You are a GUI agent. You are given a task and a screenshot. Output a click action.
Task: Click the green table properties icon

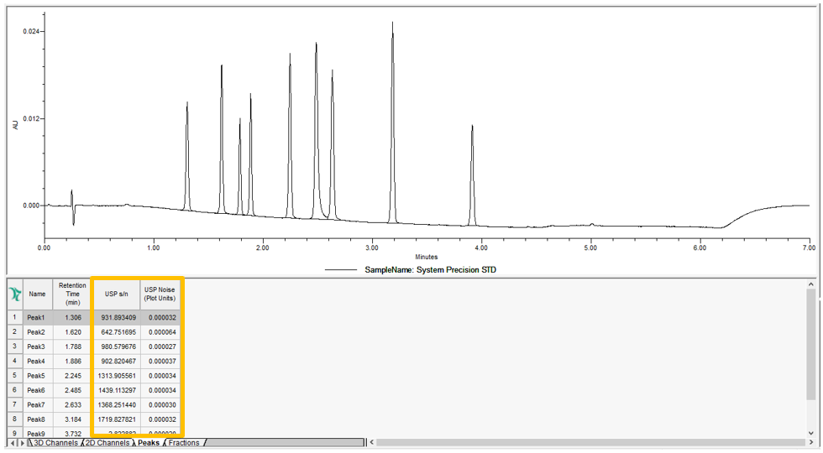[x=15, y=294]
